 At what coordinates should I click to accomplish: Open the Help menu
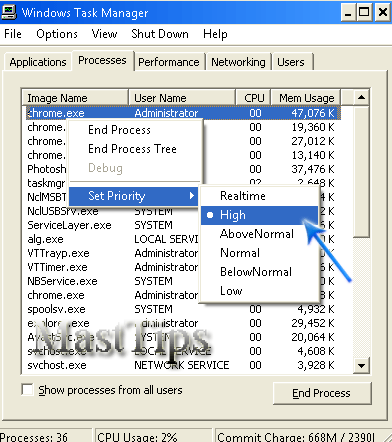pos(215,34)
